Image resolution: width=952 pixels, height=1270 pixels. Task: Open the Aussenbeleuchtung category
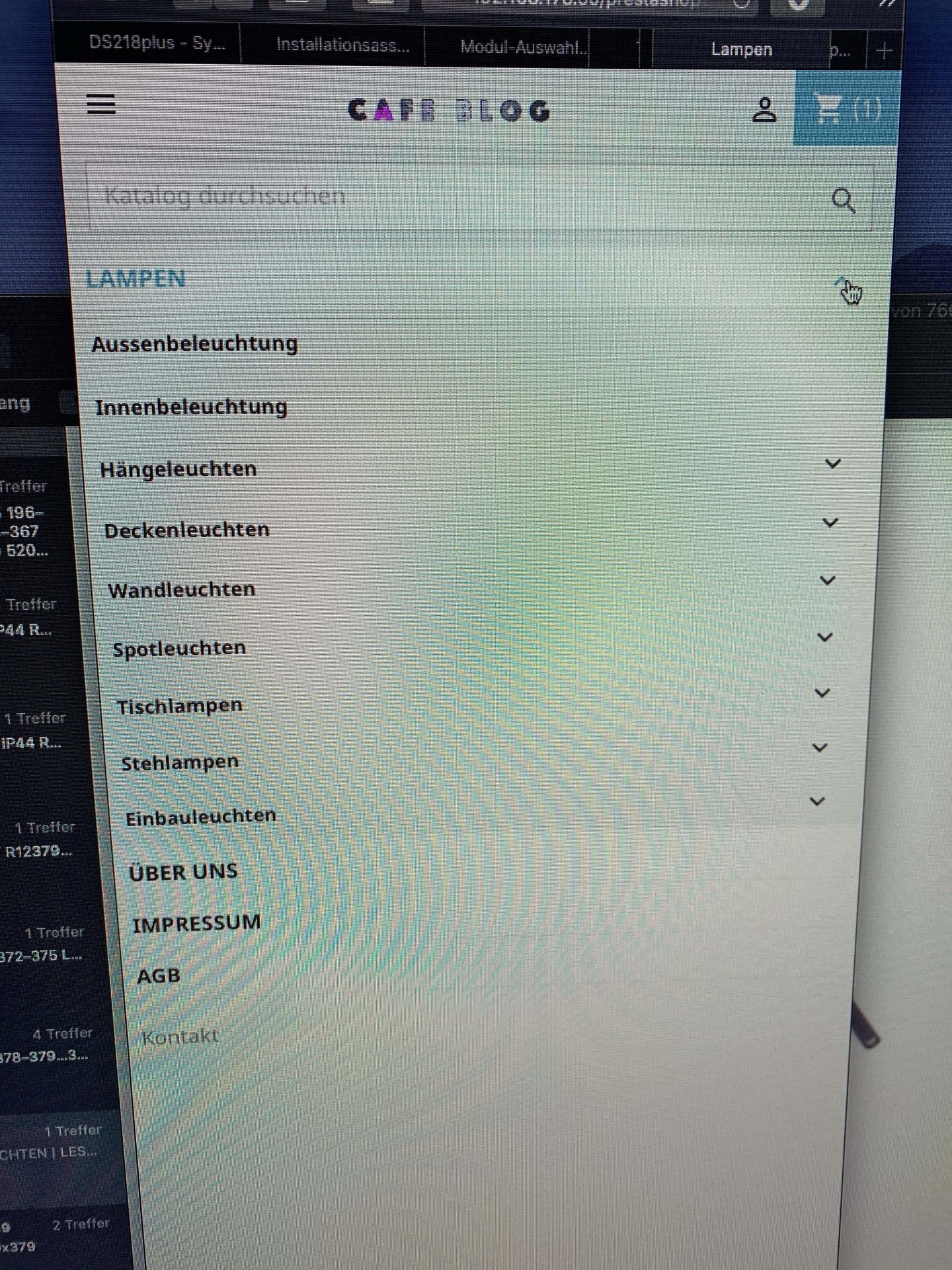point(195,344)
